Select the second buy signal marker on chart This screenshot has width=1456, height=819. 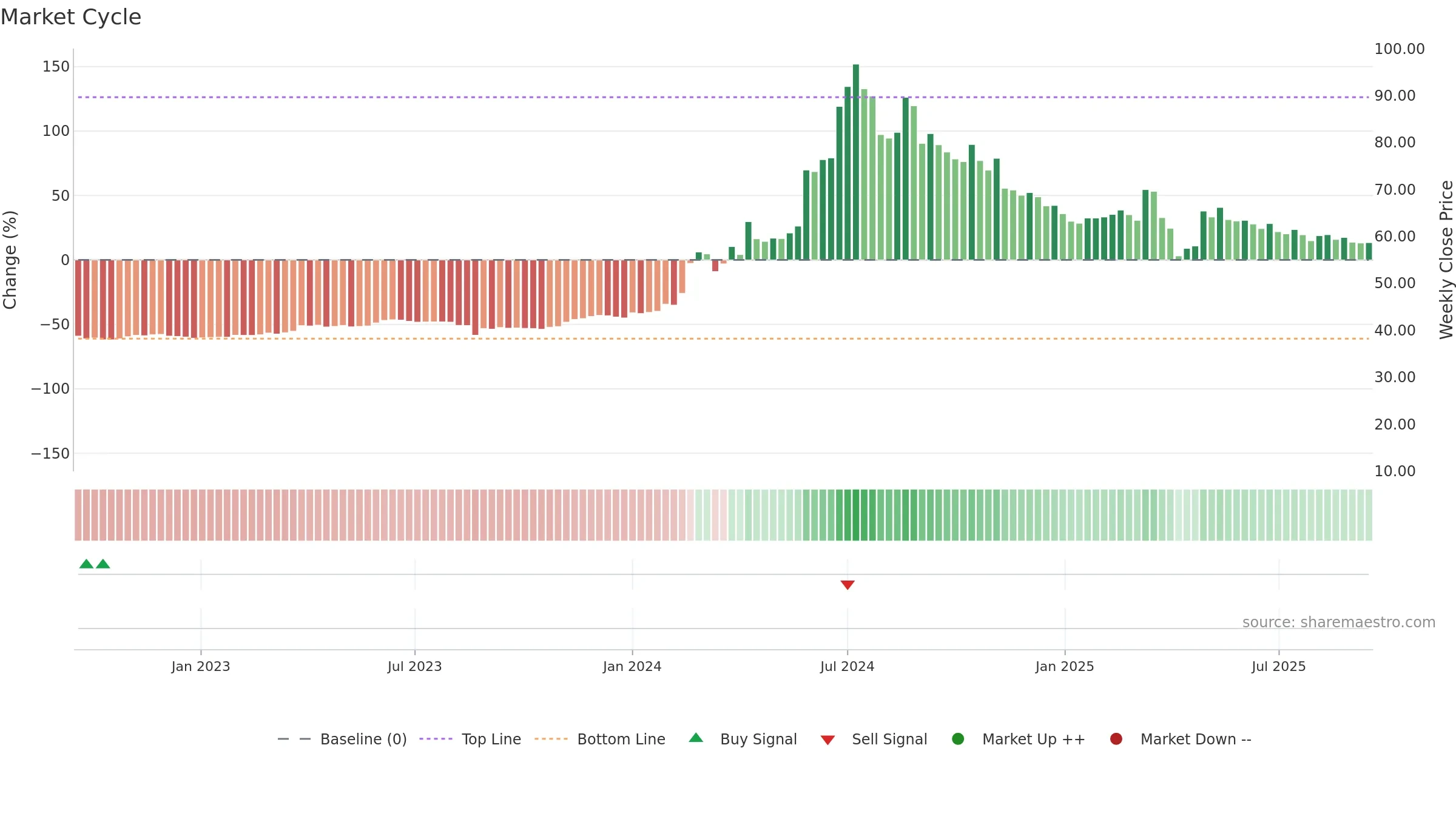[x=103, y=564]
